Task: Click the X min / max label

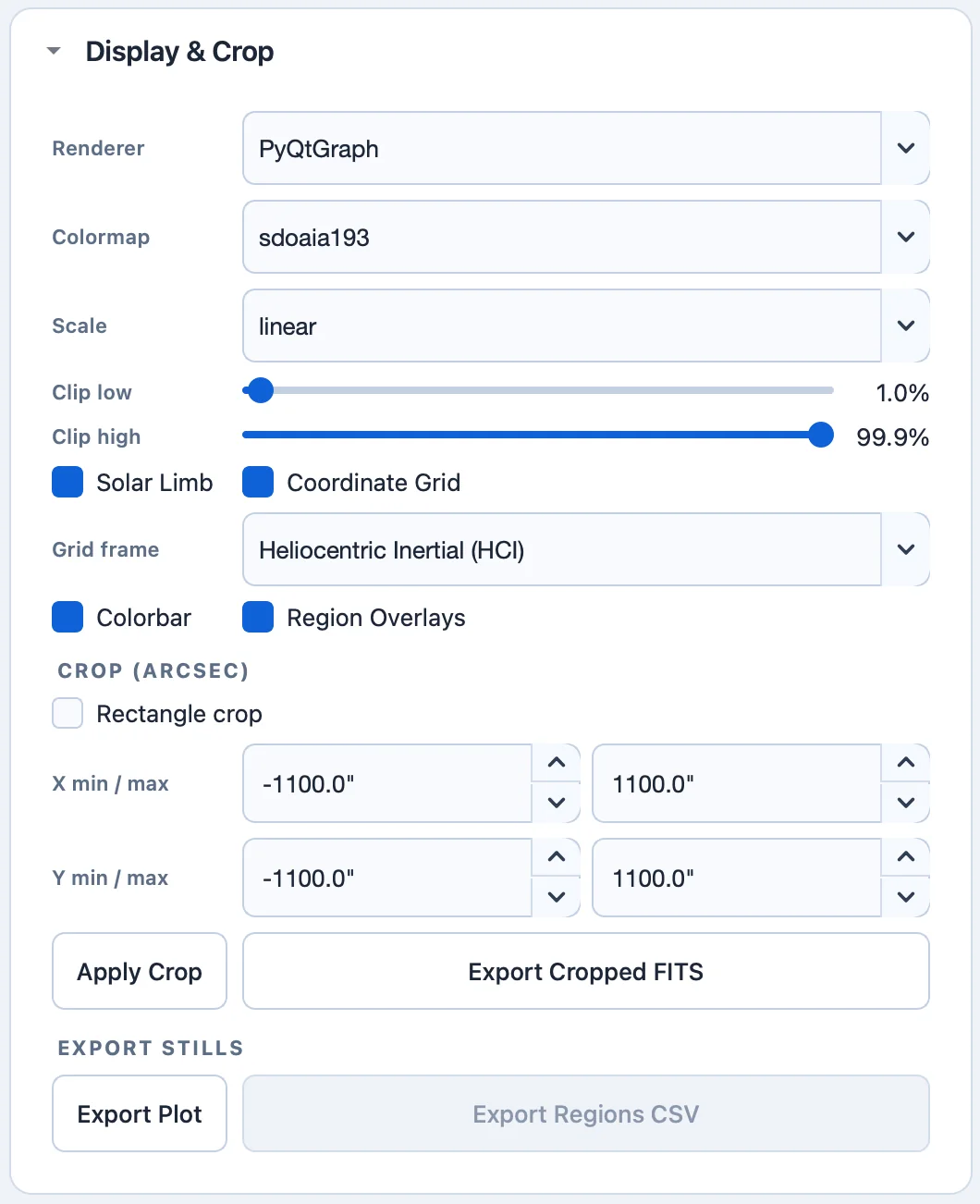Action: [x=110, y=784]
